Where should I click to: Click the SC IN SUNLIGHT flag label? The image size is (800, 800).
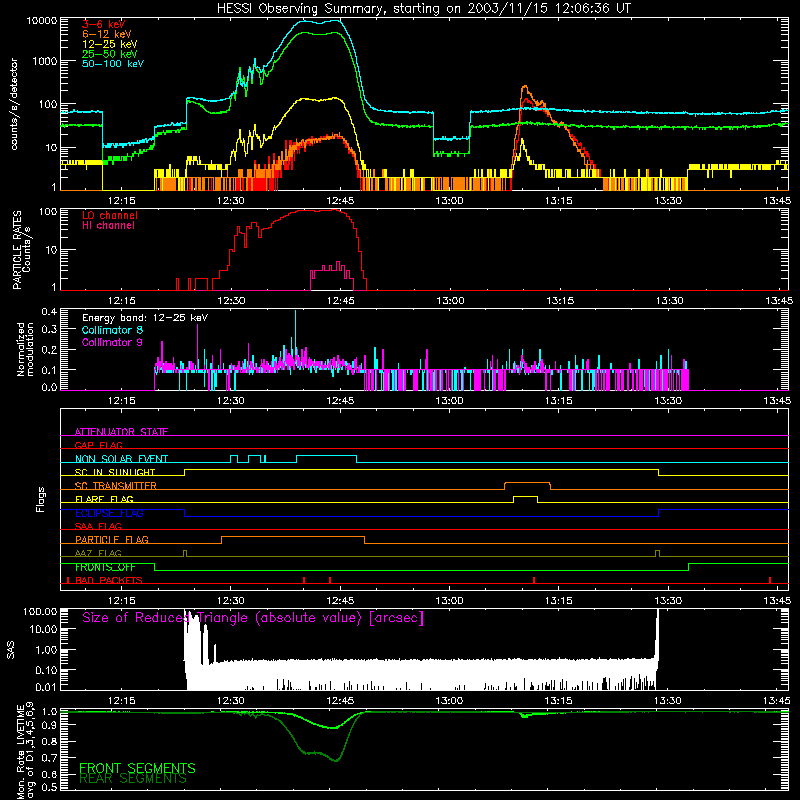point(115,472)
